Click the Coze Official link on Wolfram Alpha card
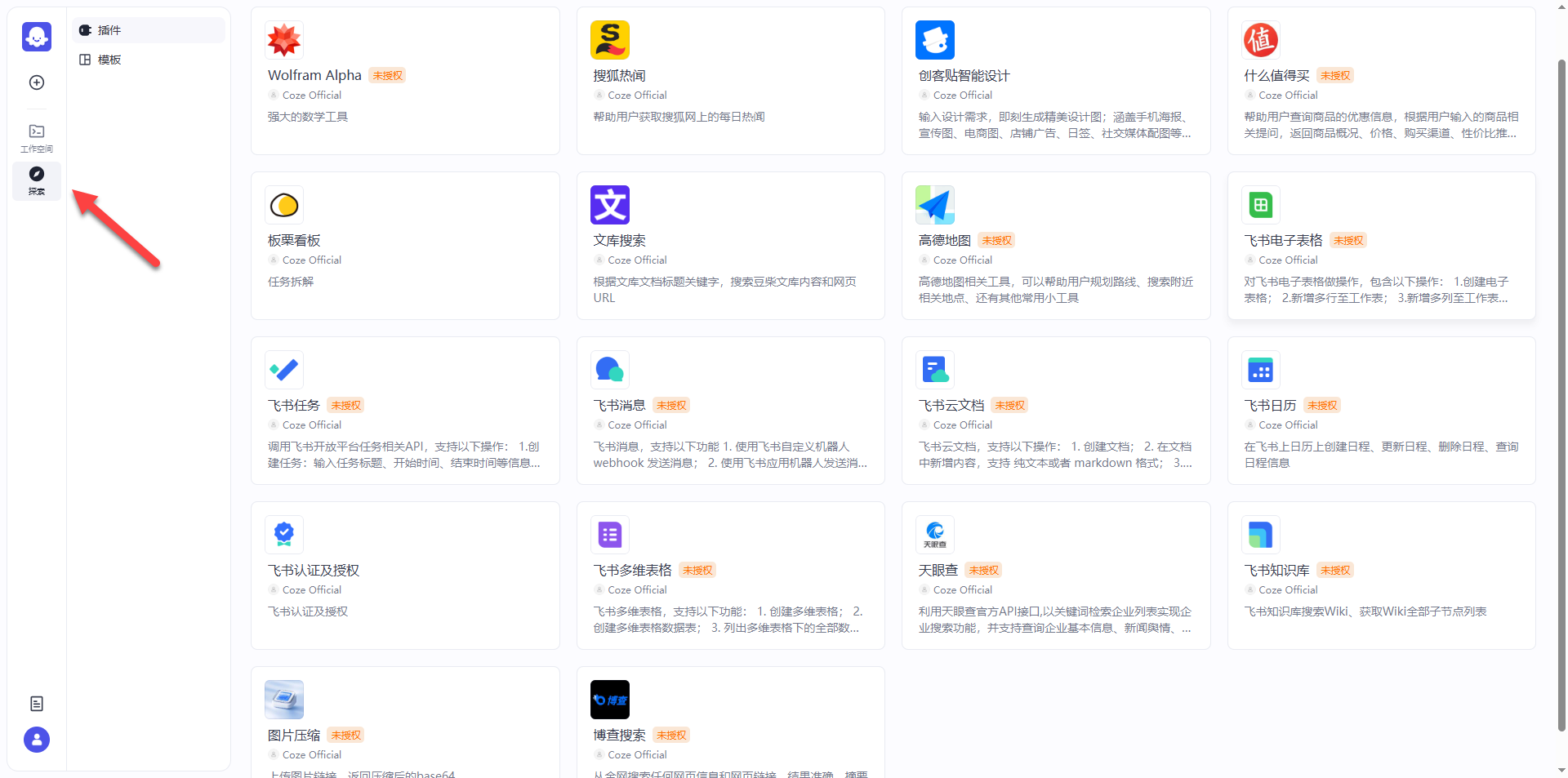 pos(312,95)
